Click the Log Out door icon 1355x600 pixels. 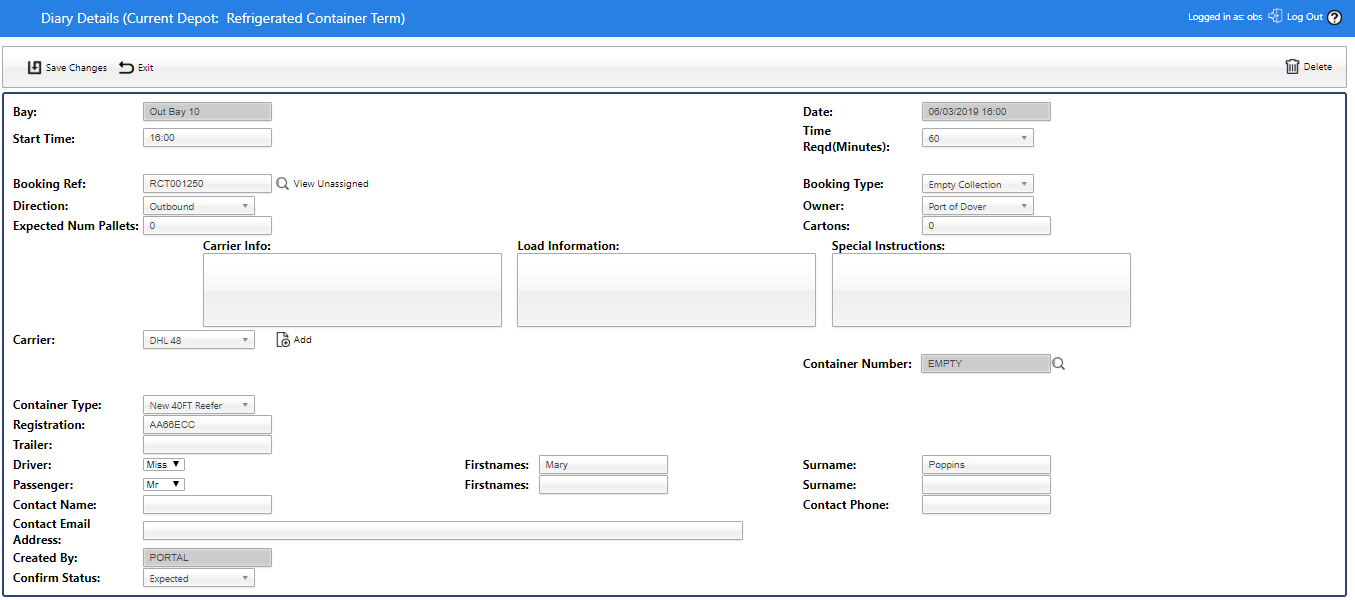coord(1275,17)
